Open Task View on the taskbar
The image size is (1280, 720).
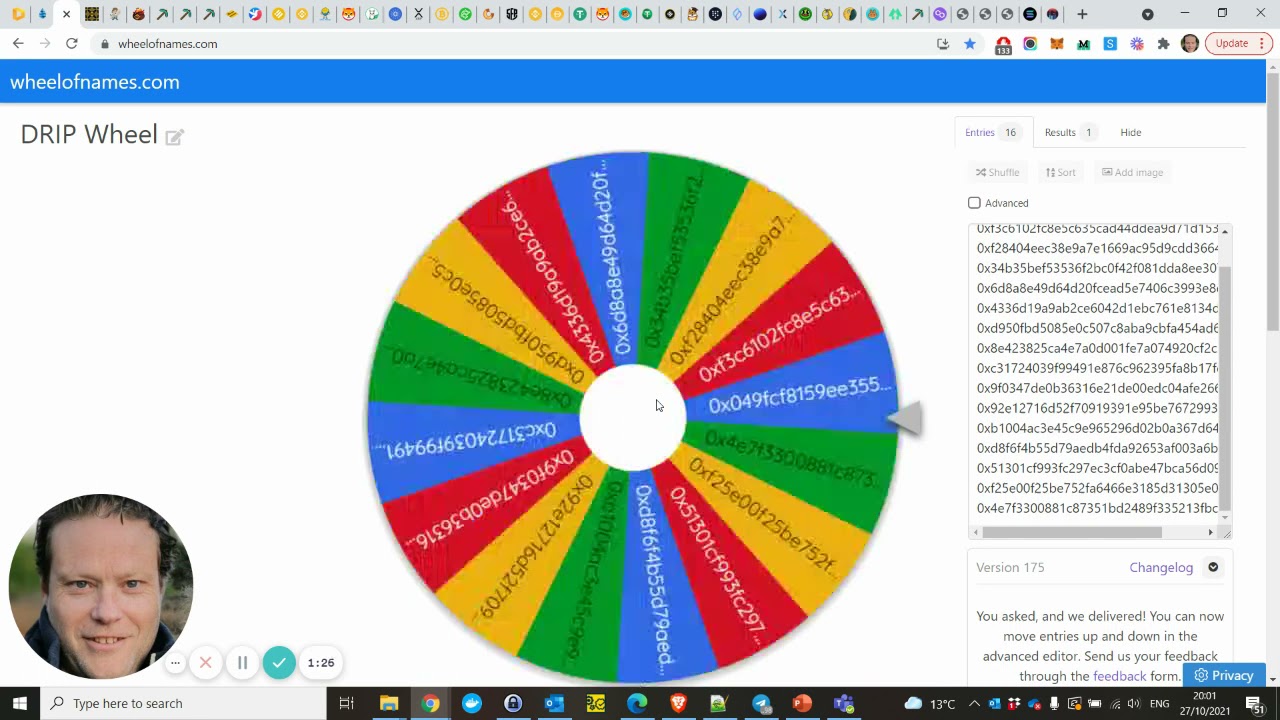click(347, 703)
